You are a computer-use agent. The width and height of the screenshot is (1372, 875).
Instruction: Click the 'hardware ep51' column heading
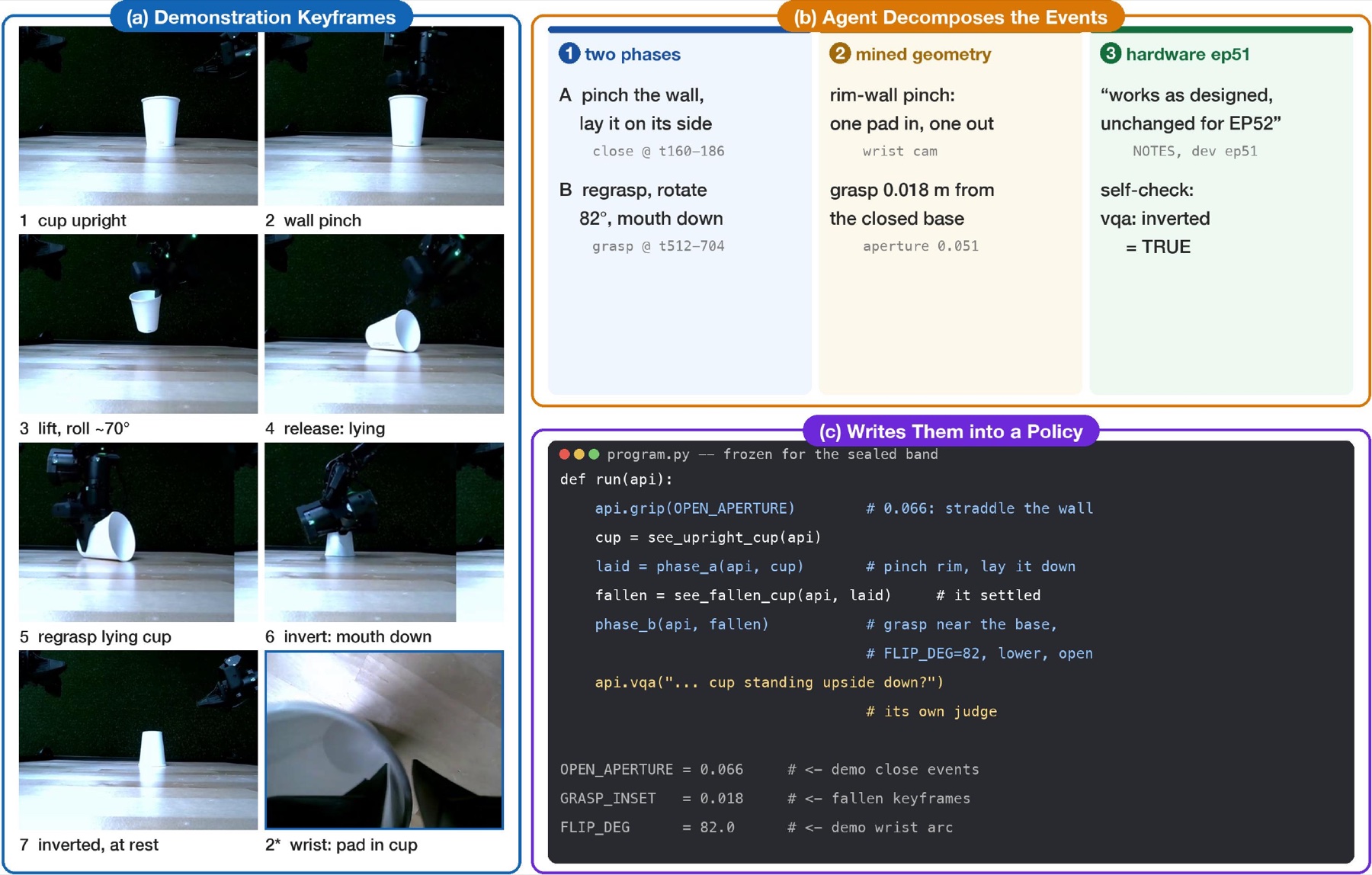[1188, 54]
